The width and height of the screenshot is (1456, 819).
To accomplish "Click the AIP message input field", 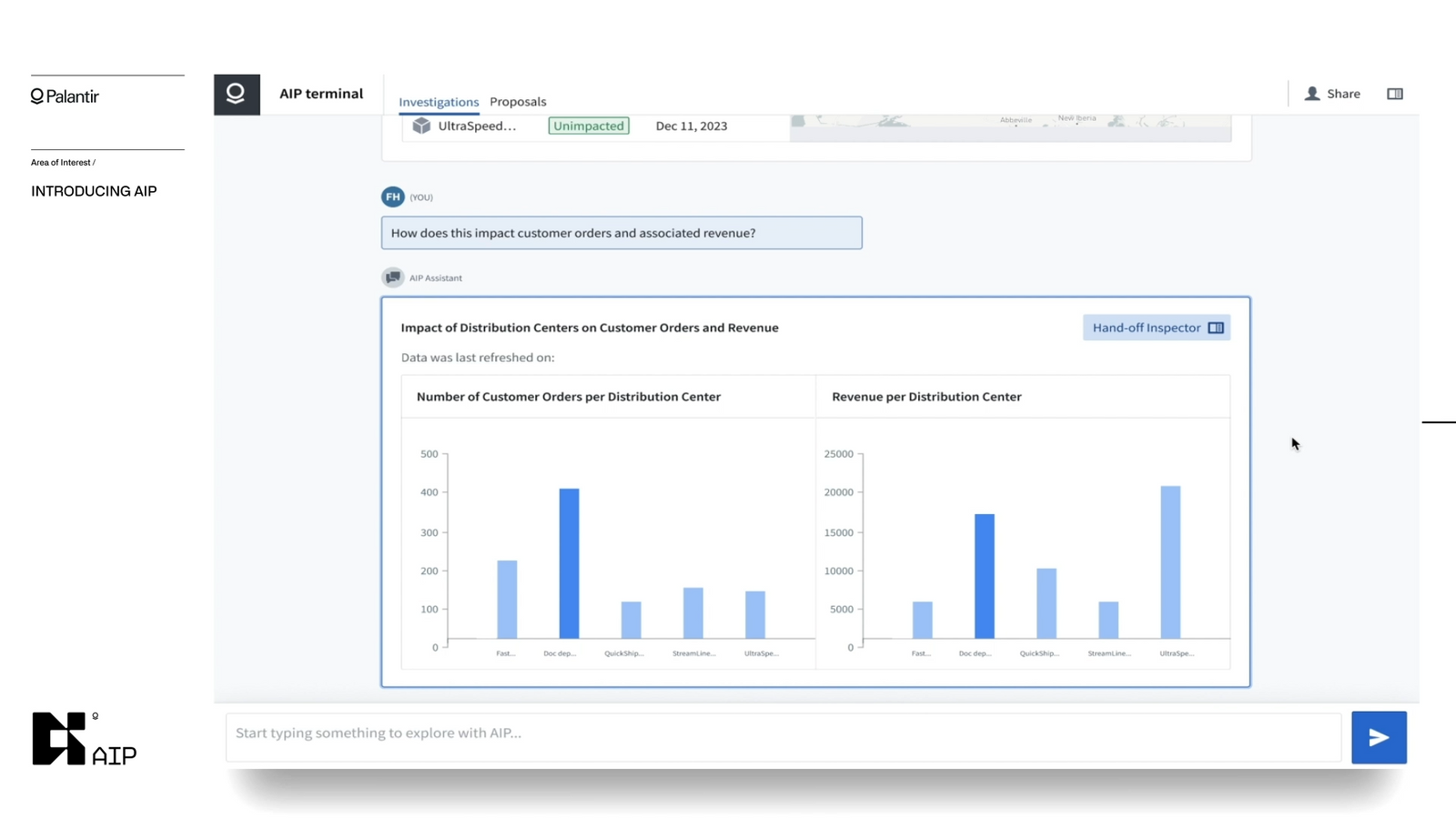I will point(783,733).
